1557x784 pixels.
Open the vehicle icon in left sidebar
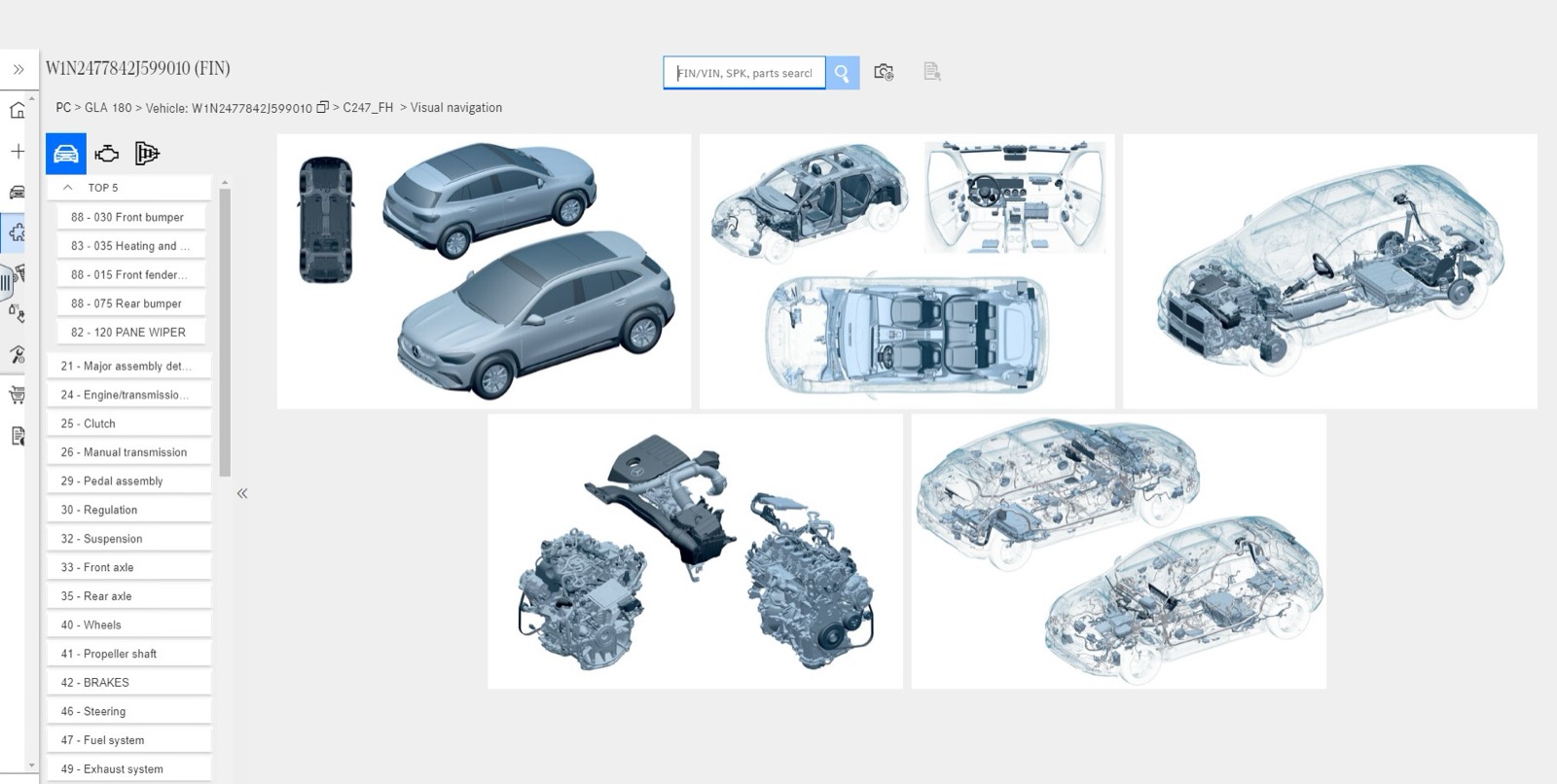coord(18,192)
